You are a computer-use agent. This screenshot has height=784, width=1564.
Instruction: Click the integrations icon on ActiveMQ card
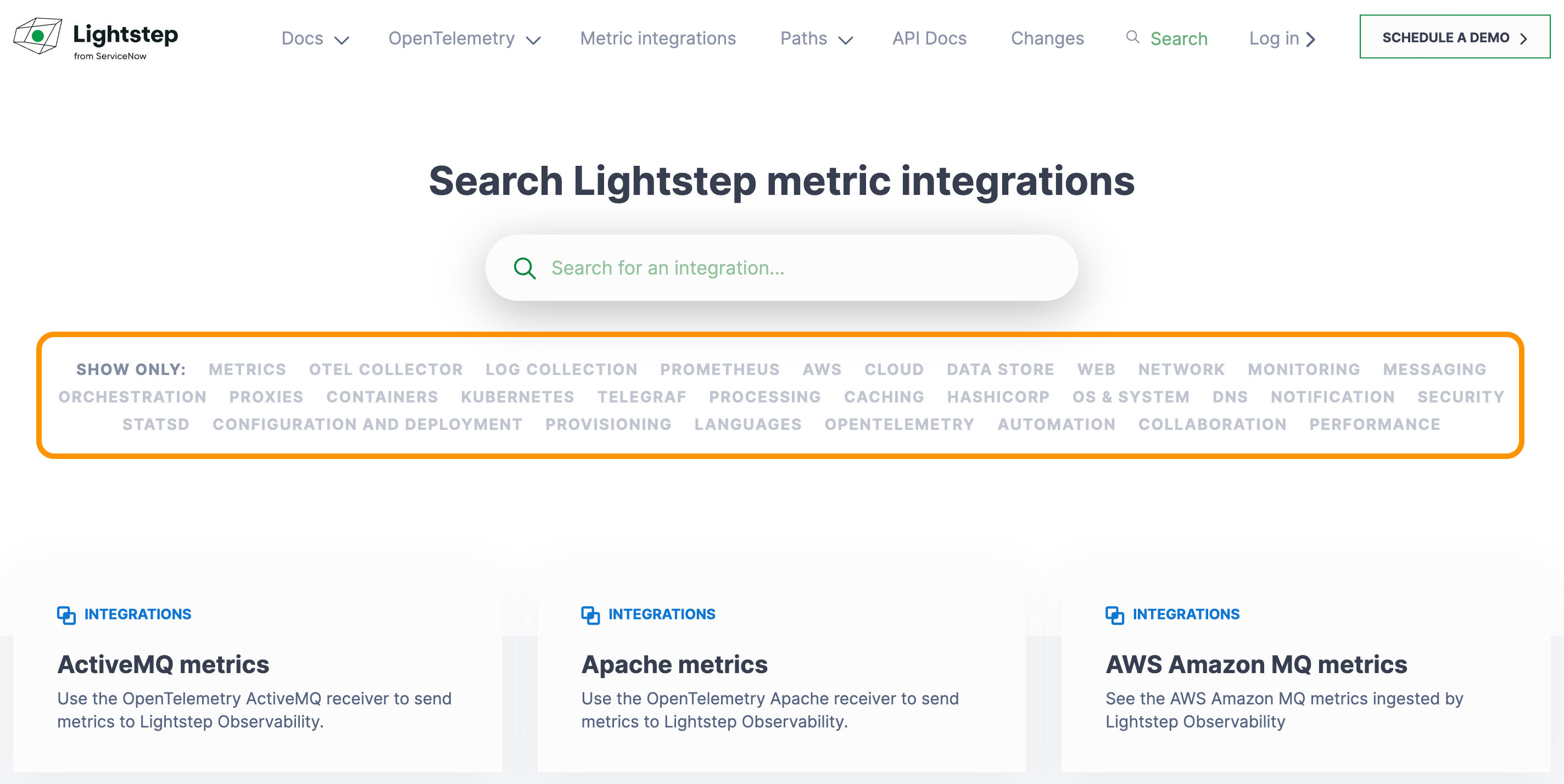[x=66, y=615]
